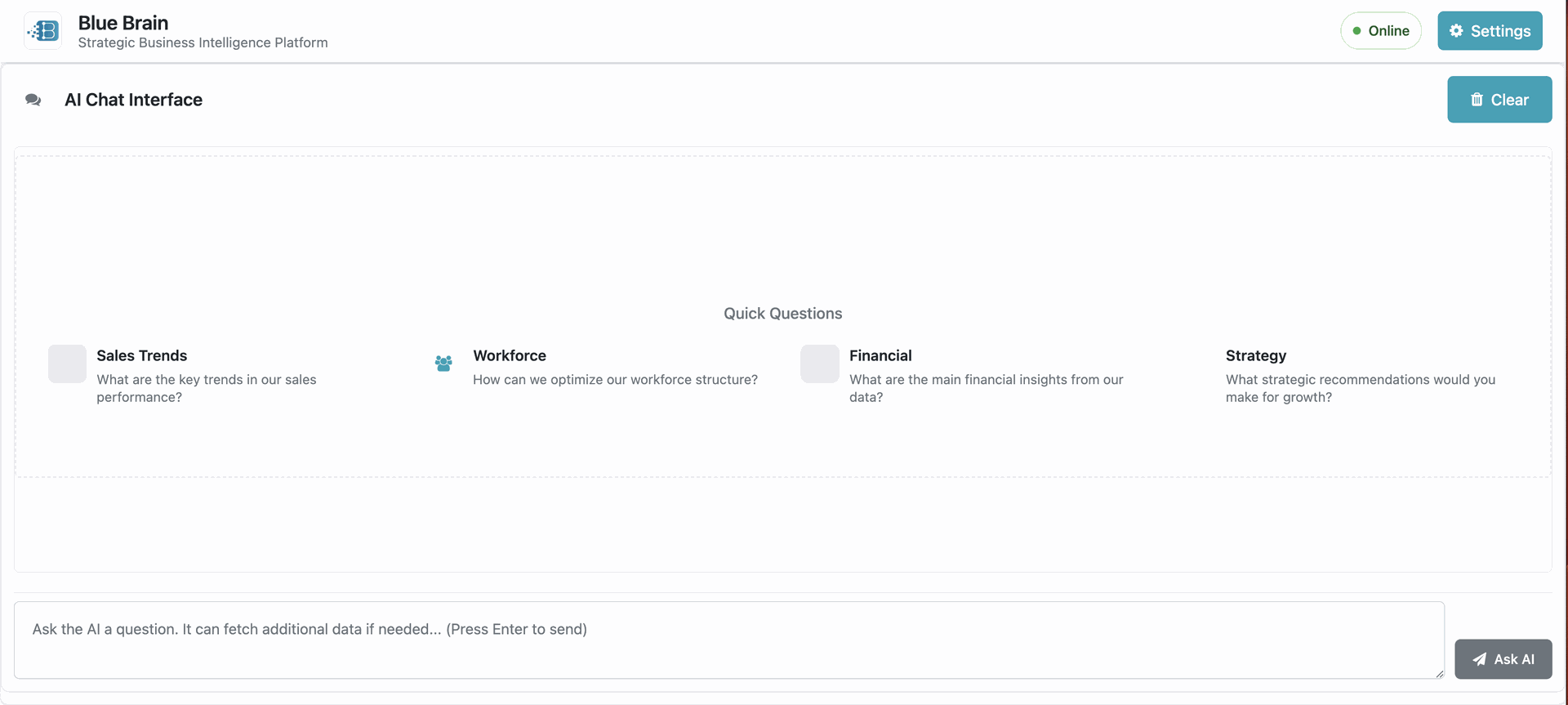Send the question with Ask AI
The height and width of the screenshot is (705, 1568).
pos(1503,659)
